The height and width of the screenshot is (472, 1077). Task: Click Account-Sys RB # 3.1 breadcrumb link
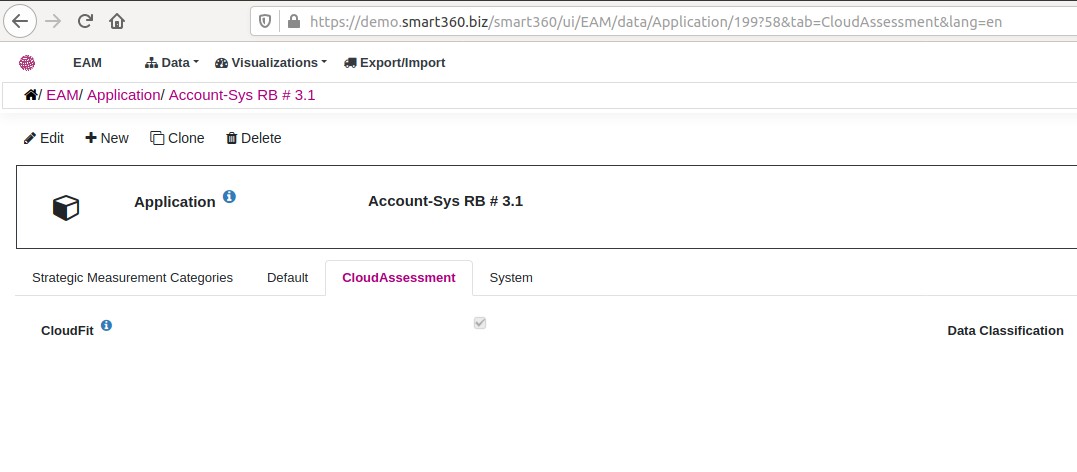[x=242, y=95]
